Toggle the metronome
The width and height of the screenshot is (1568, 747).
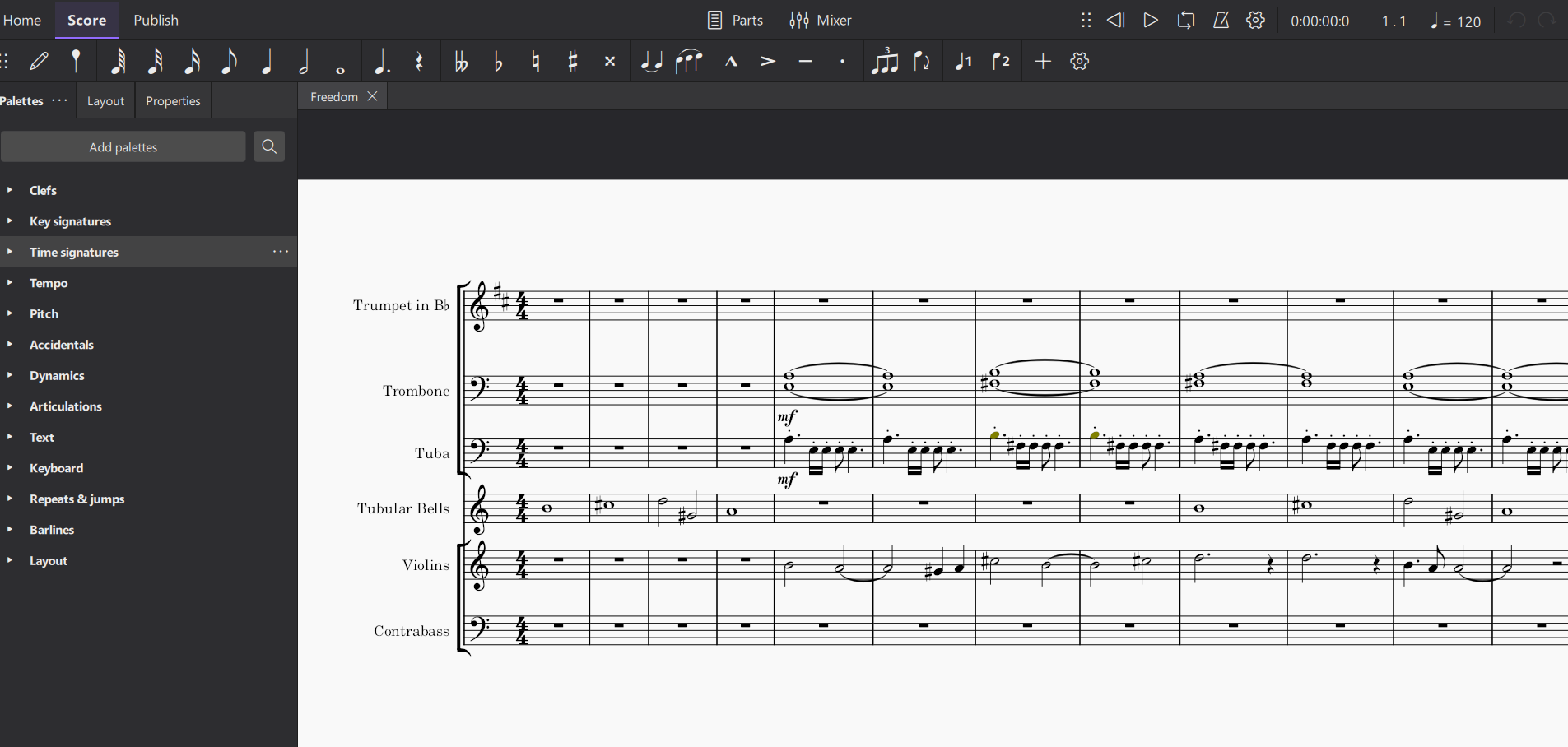pyautogui.click(x=1221, y=20)
